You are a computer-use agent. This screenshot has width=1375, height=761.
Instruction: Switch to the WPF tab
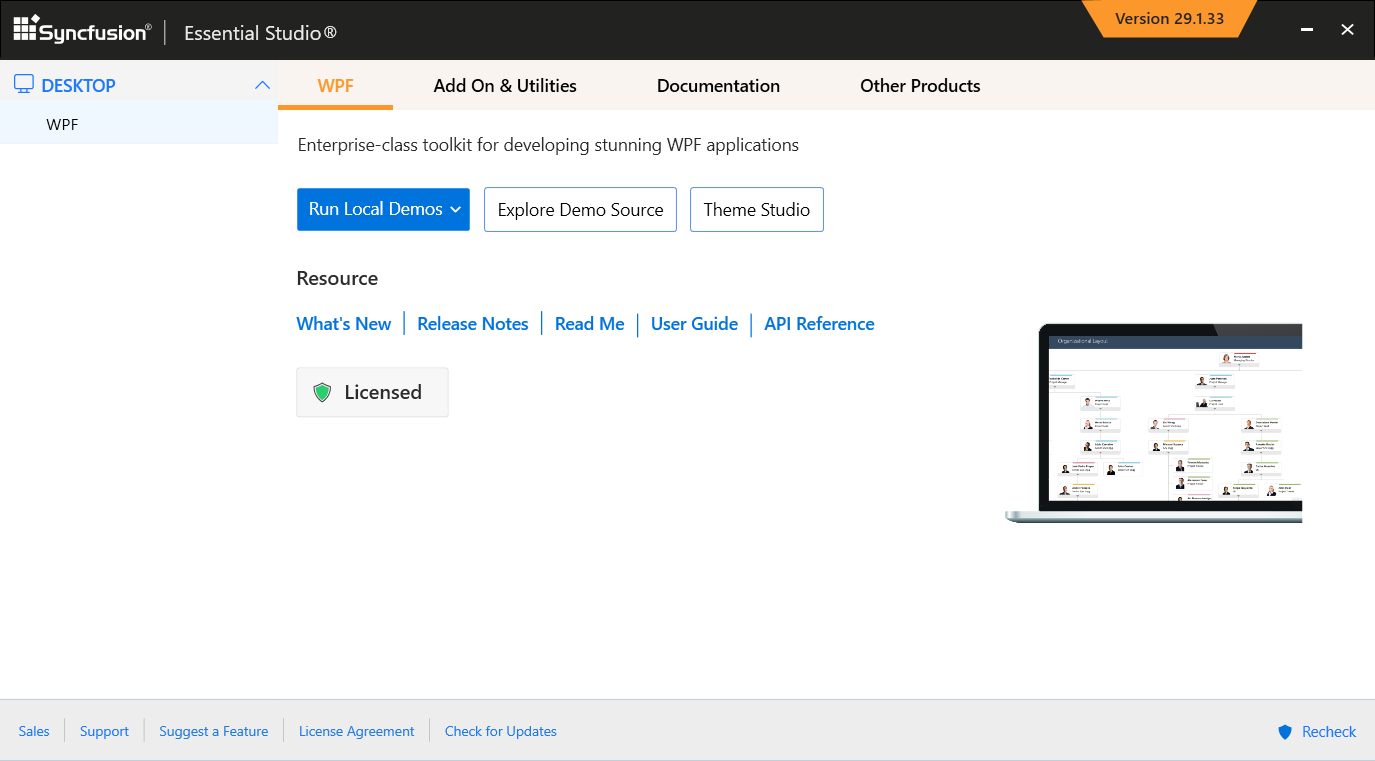pyautogui.click(x=335, y=86)
